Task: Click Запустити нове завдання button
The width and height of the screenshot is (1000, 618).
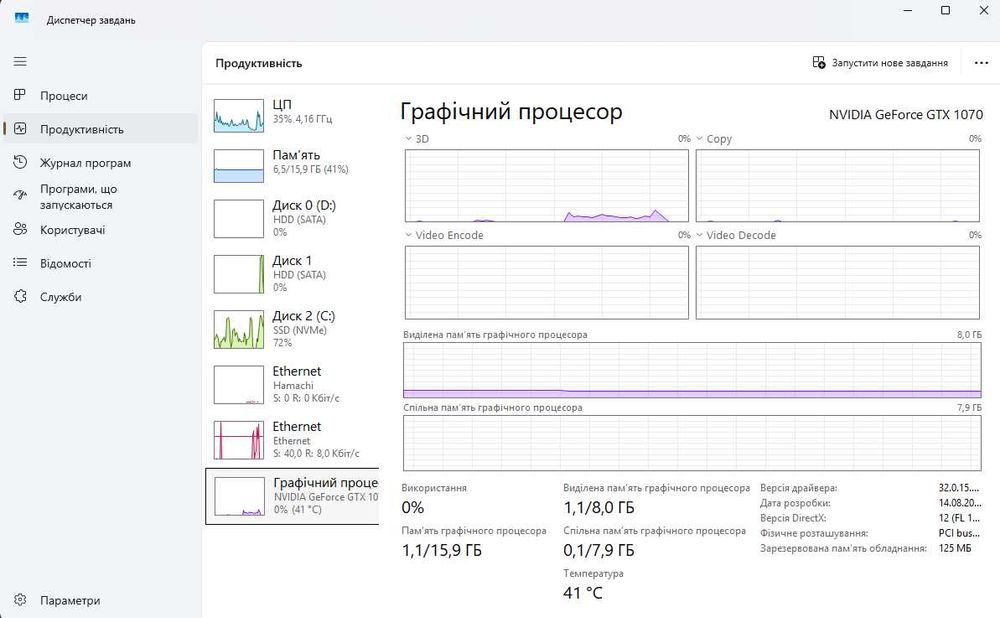Action: point(880,63)
